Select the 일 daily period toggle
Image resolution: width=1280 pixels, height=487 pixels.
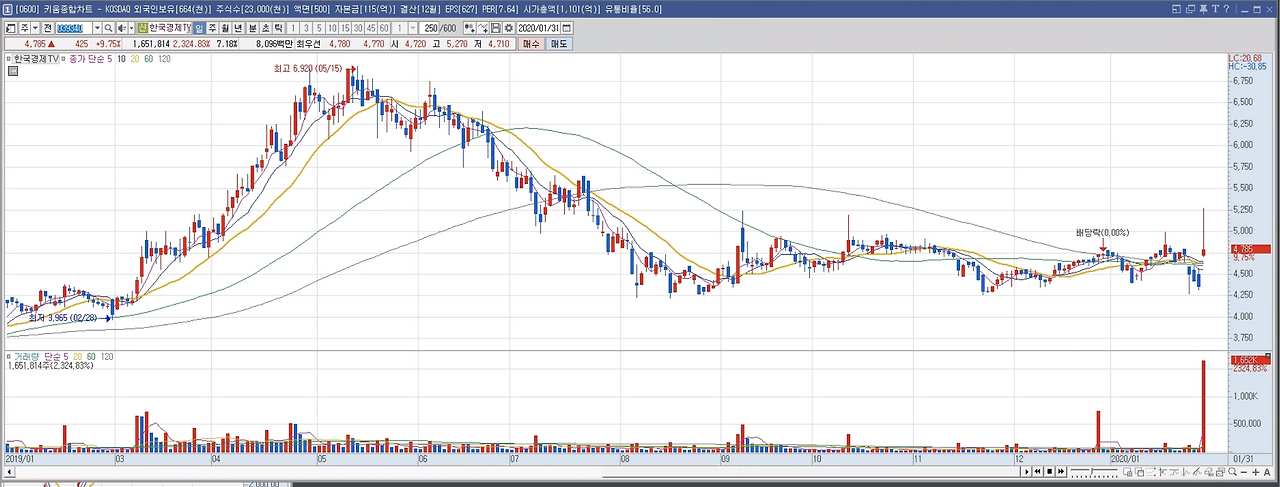199,28
